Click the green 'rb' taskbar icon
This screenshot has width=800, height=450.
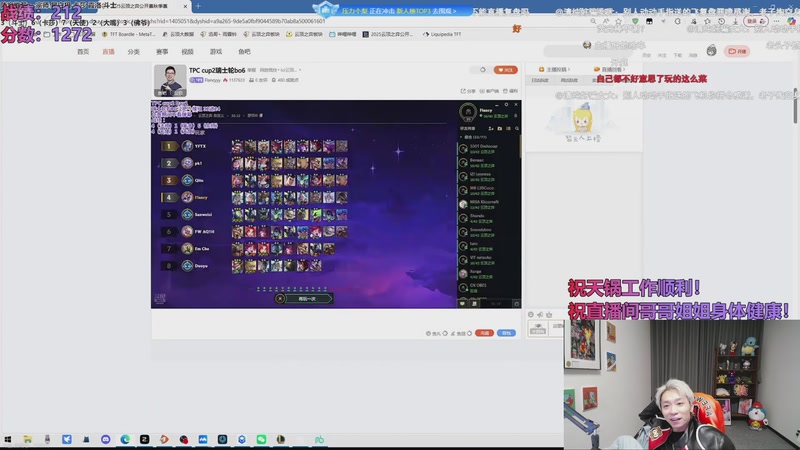[x=319, y=439]
